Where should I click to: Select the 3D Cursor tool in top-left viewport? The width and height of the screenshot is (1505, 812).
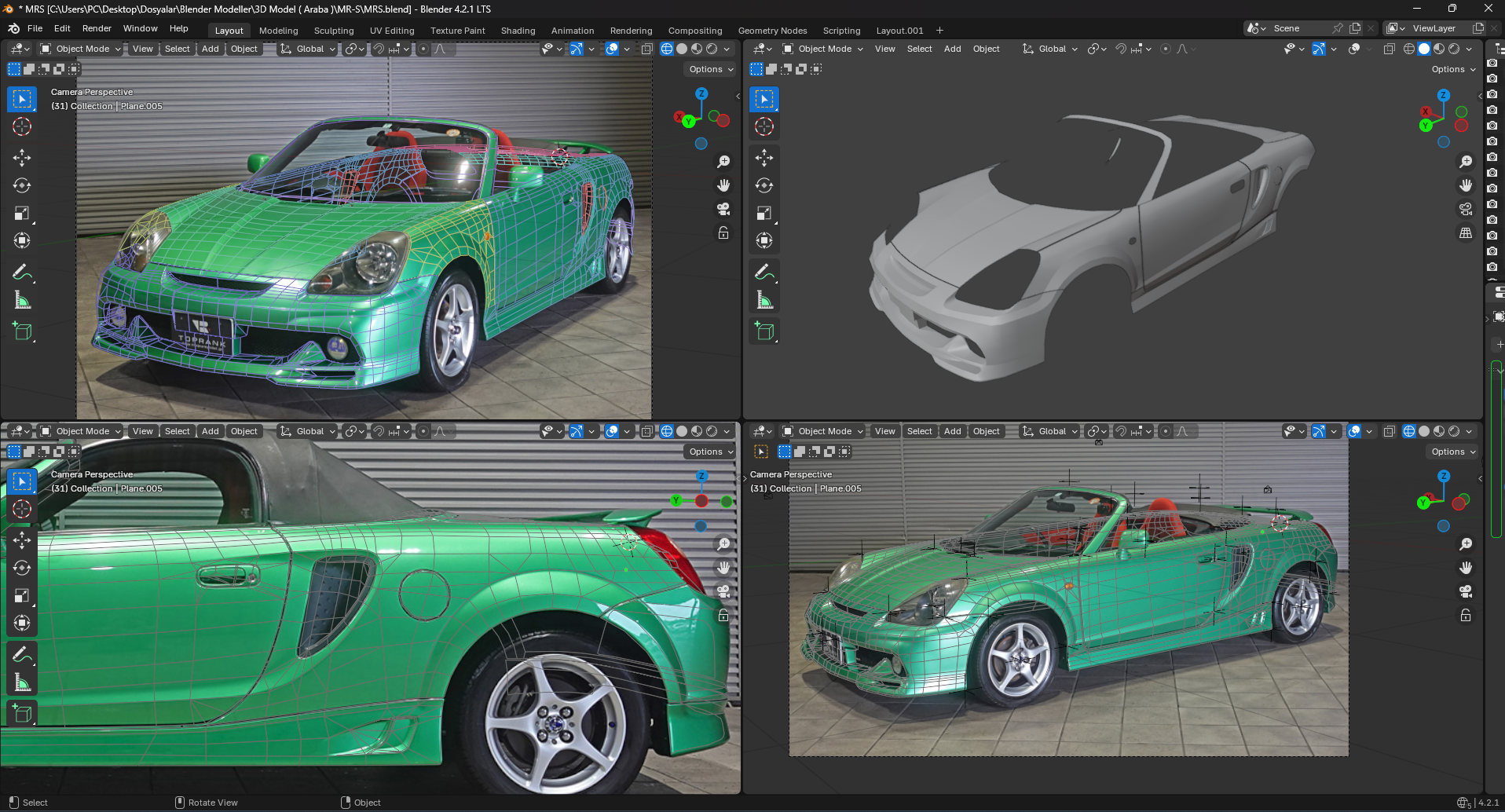(22, 126)
